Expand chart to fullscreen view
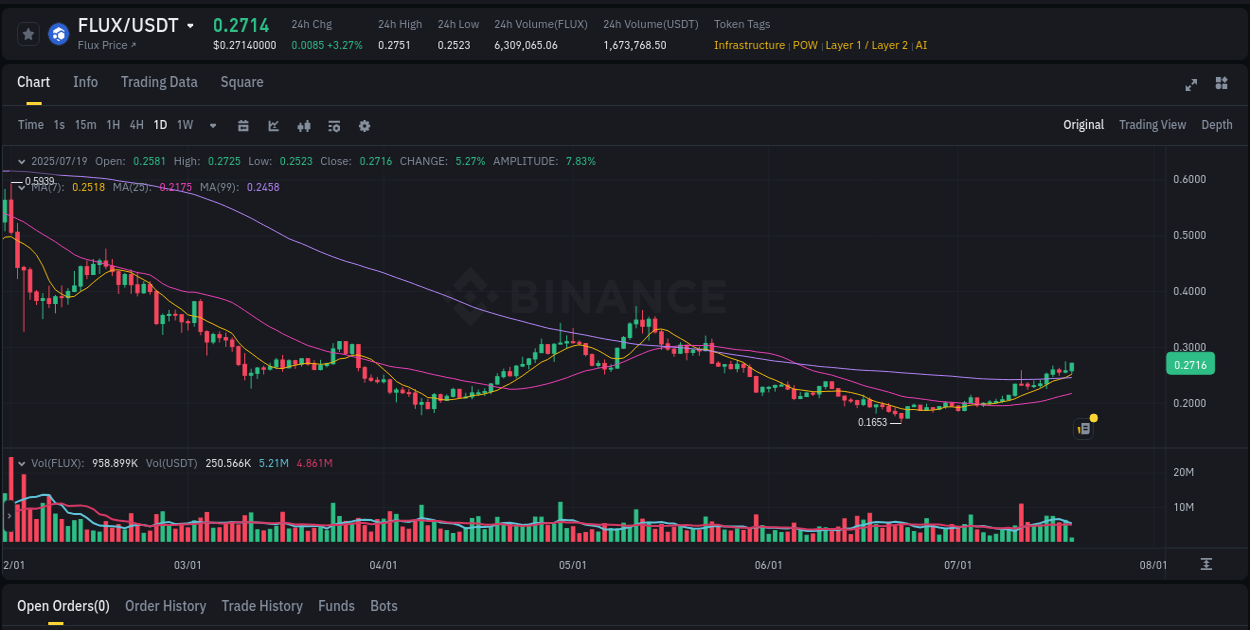 click(x=1191, y=85)
